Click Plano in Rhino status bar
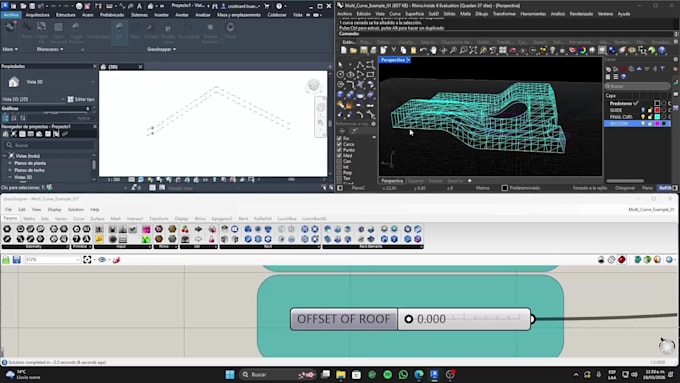 [647, 188]
